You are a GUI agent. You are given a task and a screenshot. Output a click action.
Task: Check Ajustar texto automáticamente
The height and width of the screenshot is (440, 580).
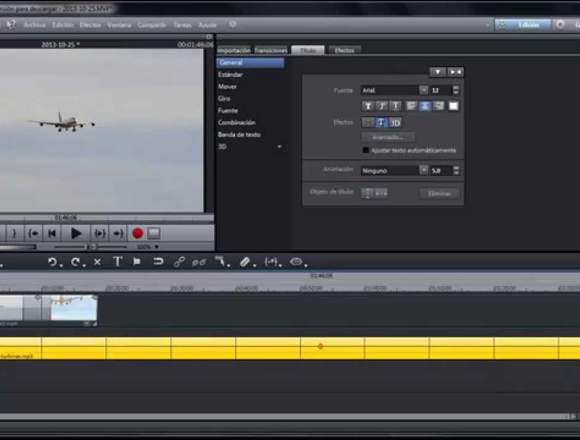366,150
